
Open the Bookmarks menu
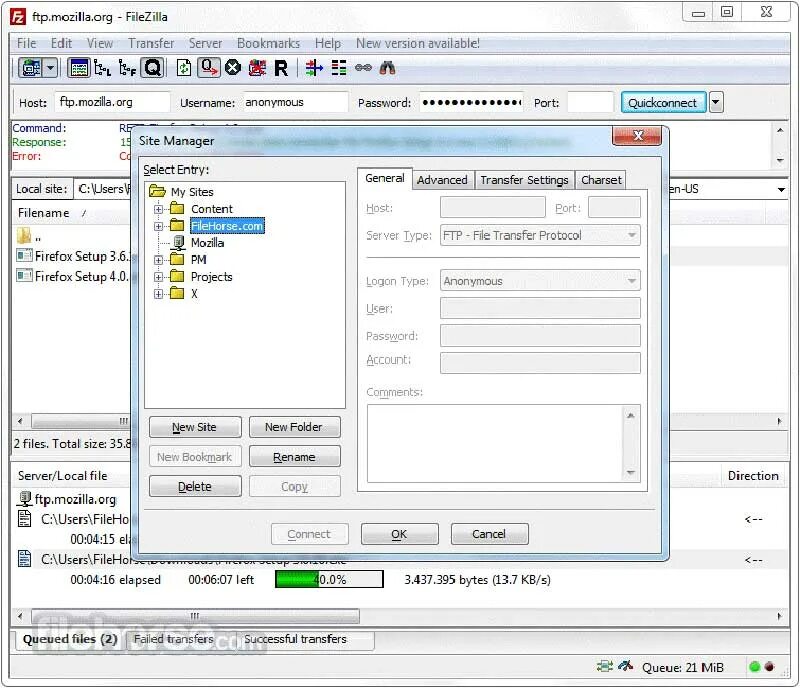click(x=268, y=43)
